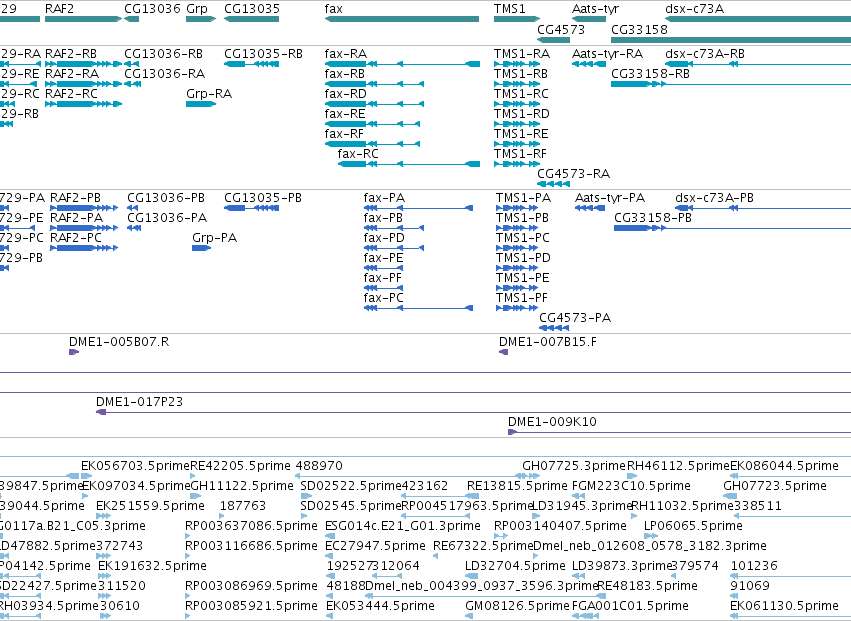Select EST EK251559.5prime
The height and width of the screenshot is (621, 851).
tap(150, 506)
